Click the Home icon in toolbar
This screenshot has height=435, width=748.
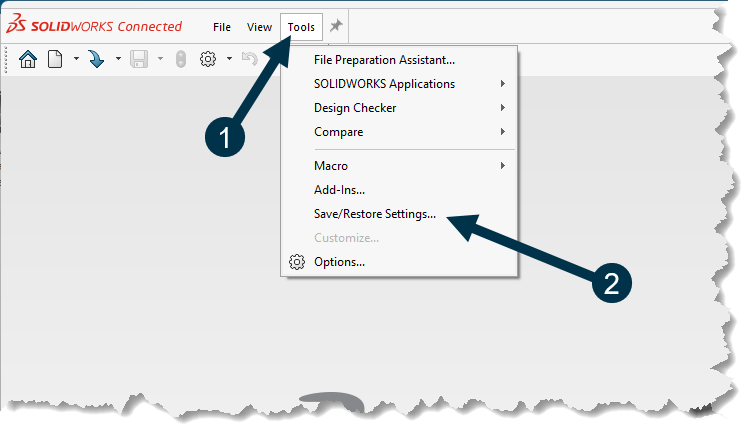[x=28, y=59]
